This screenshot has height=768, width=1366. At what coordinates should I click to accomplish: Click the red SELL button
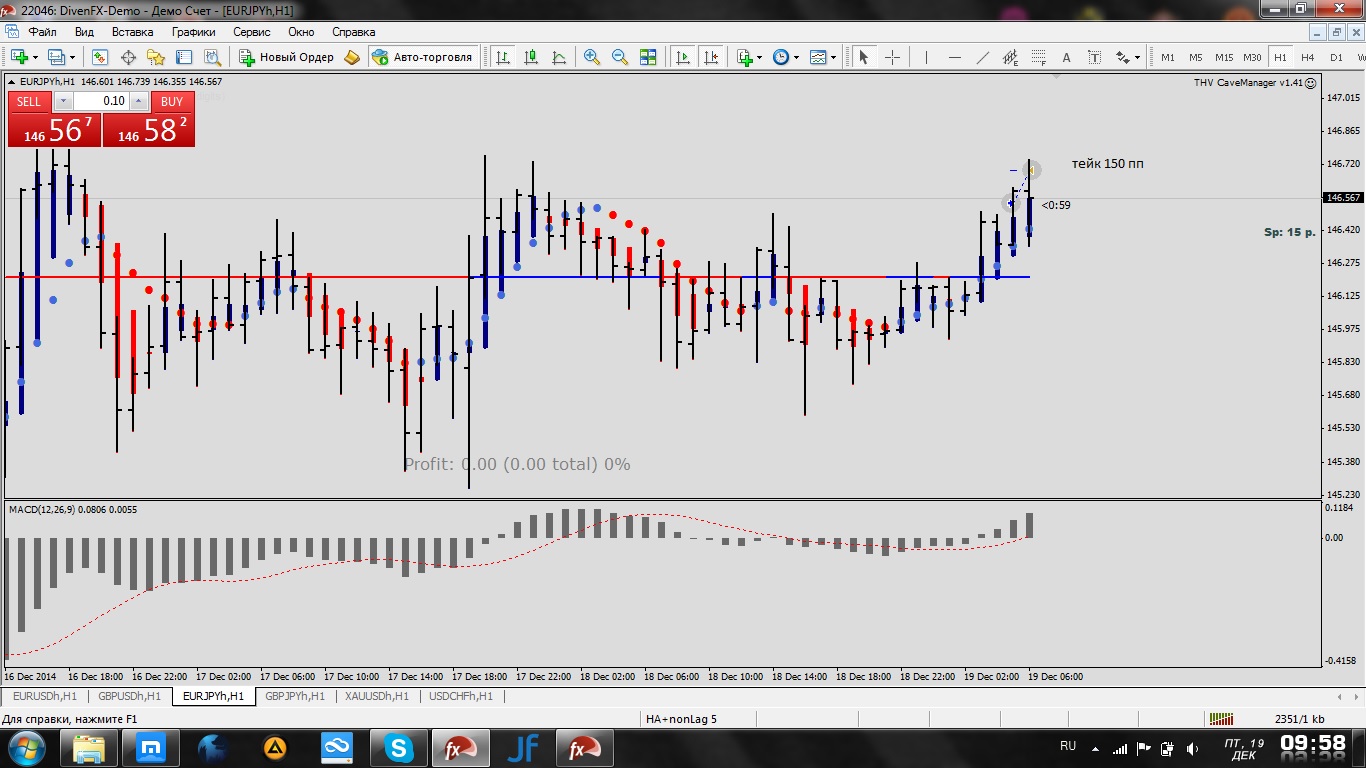[29, 101]
